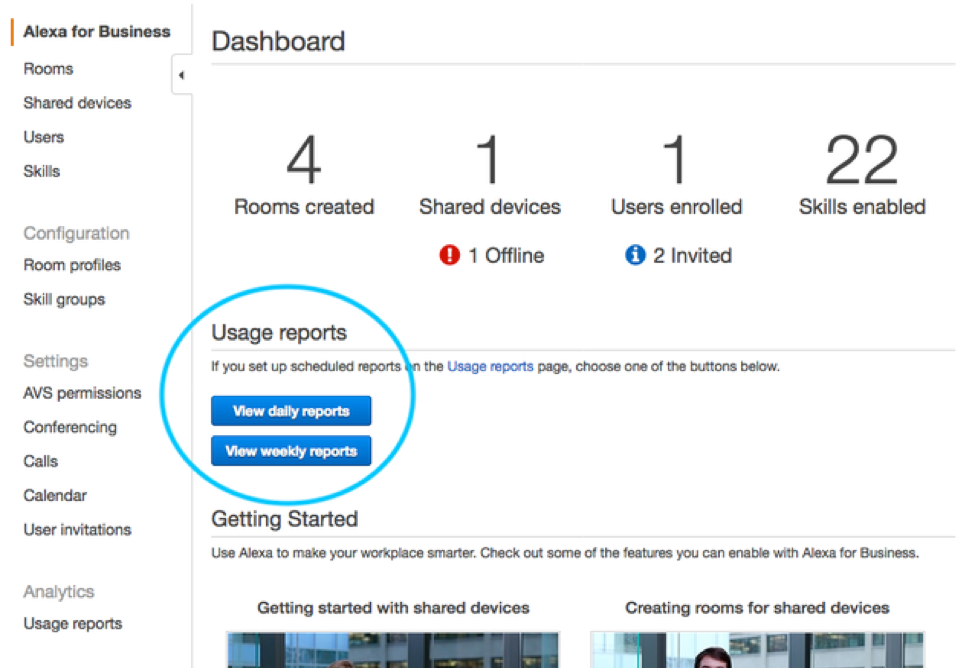This screenshot has width=974, height=668.
Task: Collapse the sidebar with the arrow handle
Action: coord(181,75)
